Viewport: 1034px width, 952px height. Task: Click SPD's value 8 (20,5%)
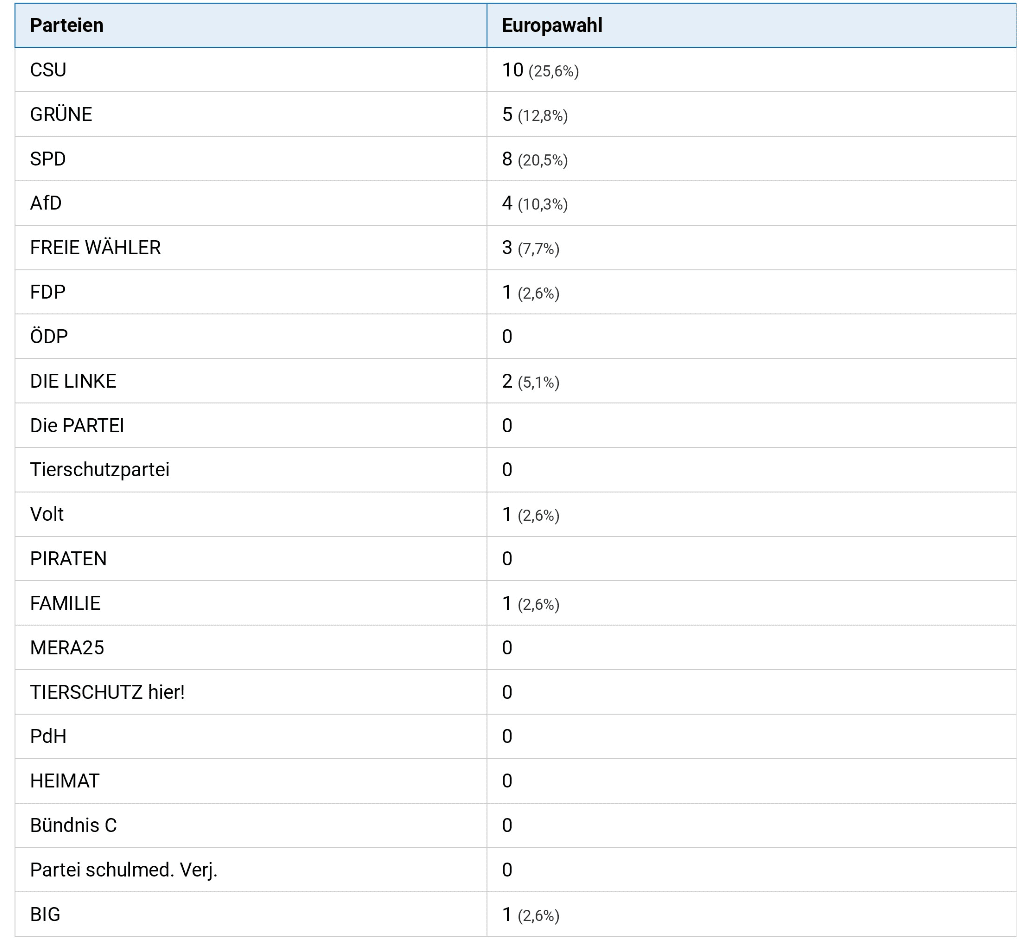point(534,159)
